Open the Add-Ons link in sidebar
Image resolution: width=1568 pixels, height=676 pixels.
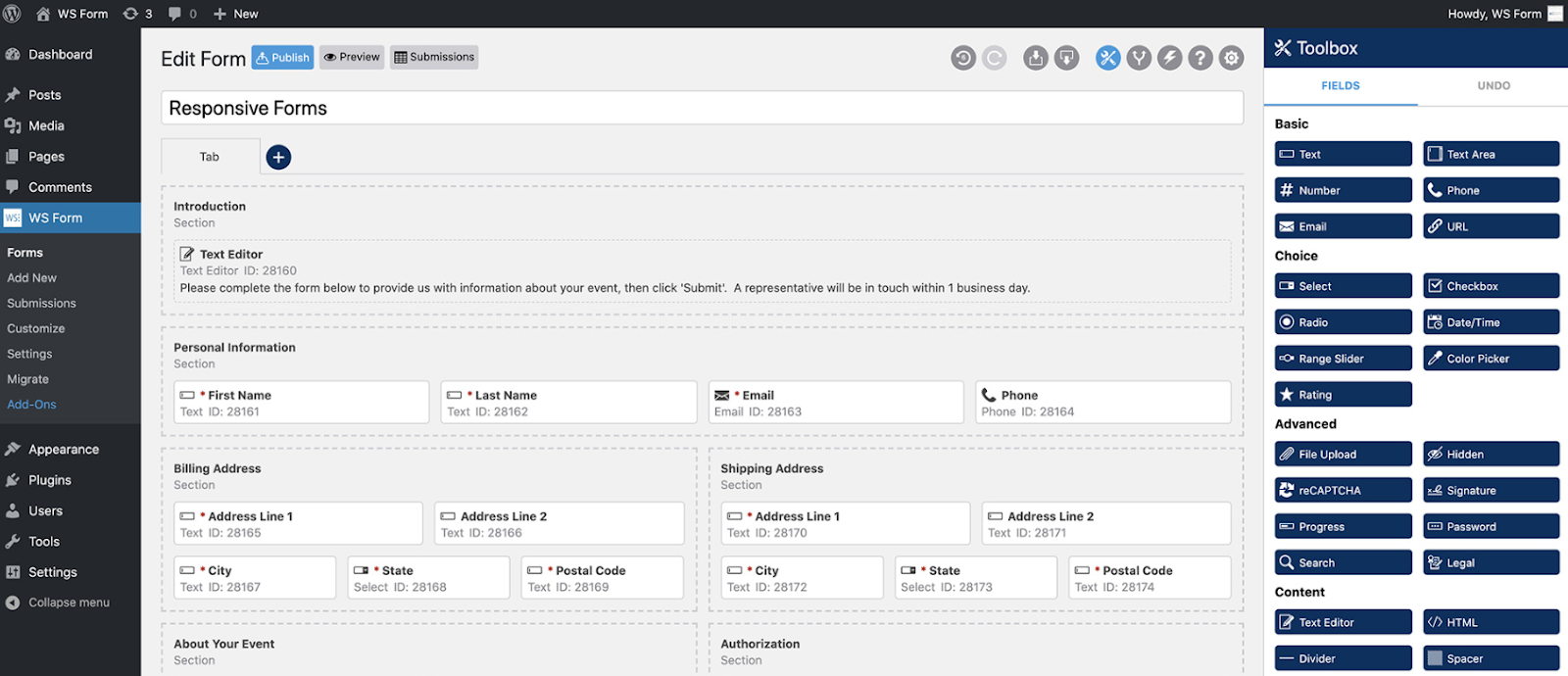(x=31, y=405)
